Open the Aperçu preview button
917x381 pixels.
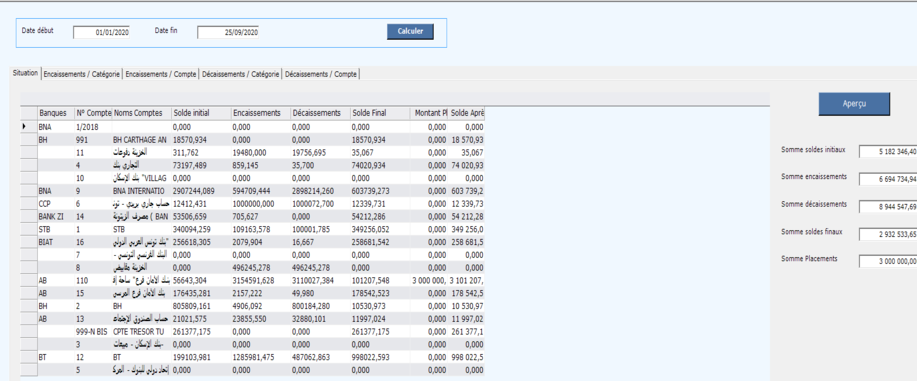[x=854, y=104]
